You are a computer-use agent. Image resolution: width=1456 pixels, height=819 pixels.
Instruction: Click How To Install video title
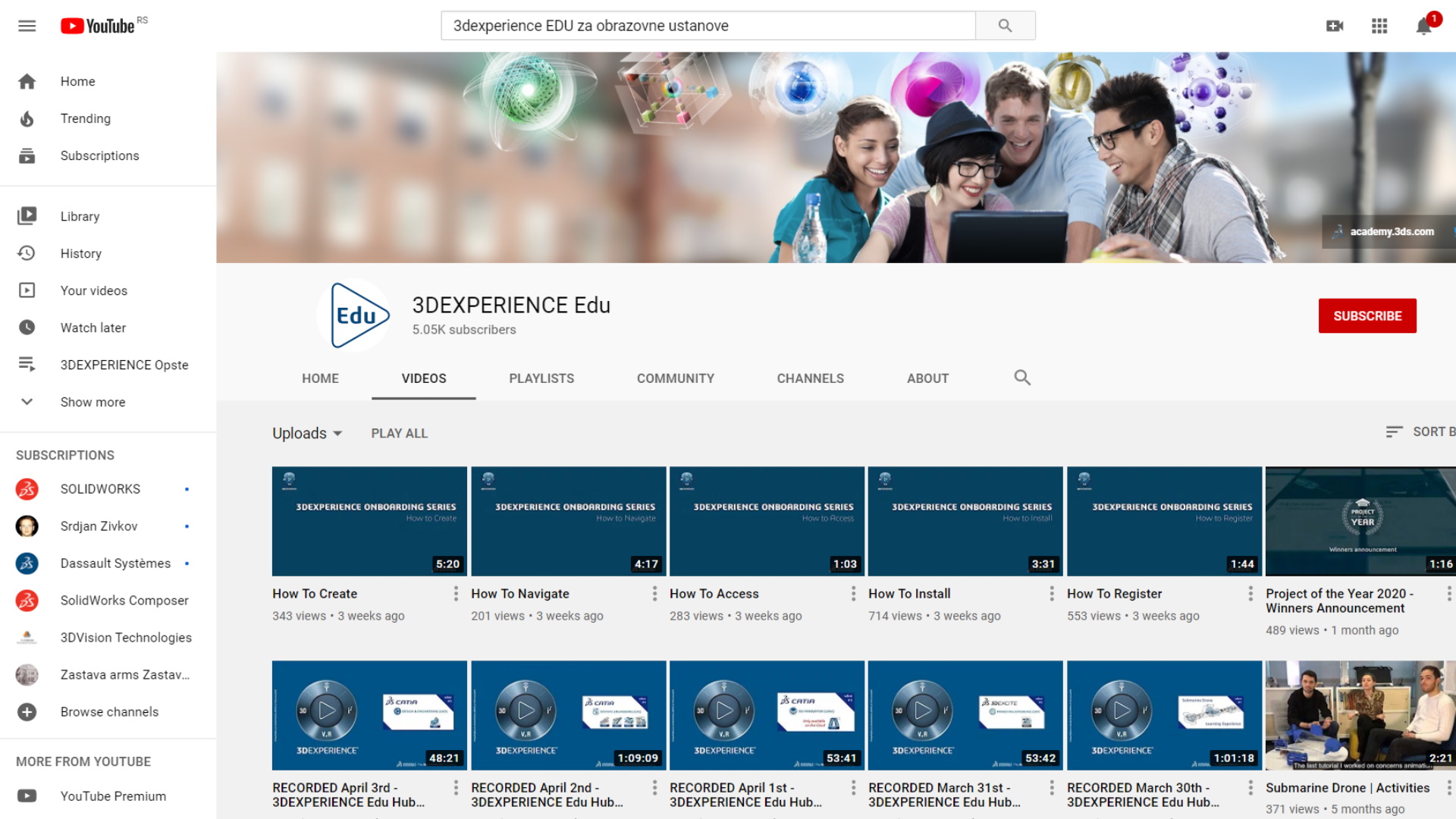click(909, 594)
